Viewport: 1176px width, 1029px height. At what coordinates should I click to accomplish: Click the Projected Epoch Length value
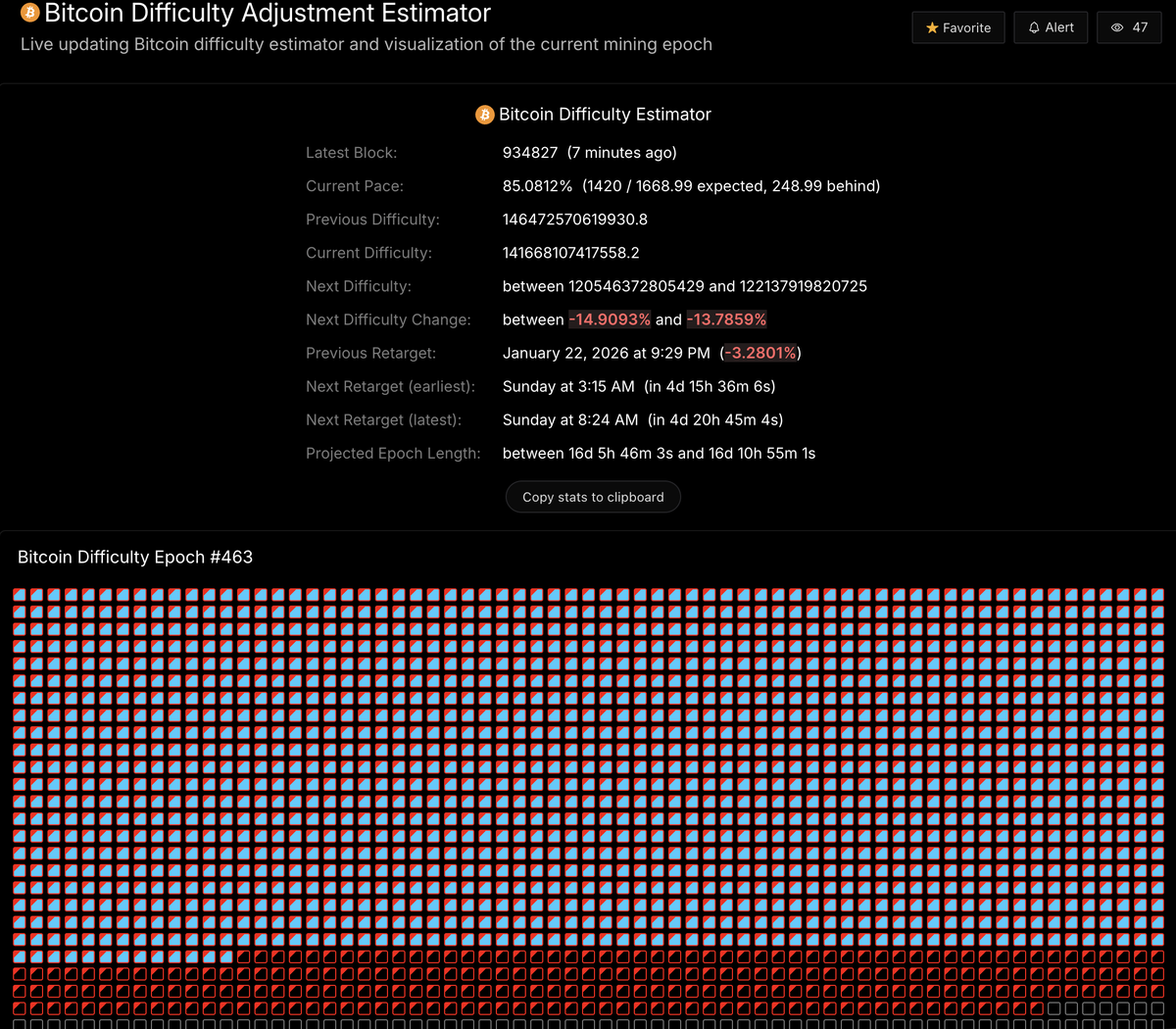tap(660, 453)
